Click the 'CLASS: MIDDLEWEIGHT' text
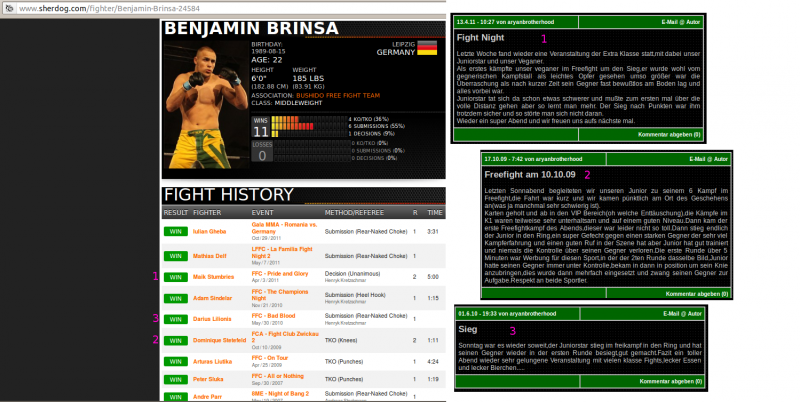800x402 pixels. [287, 103]
